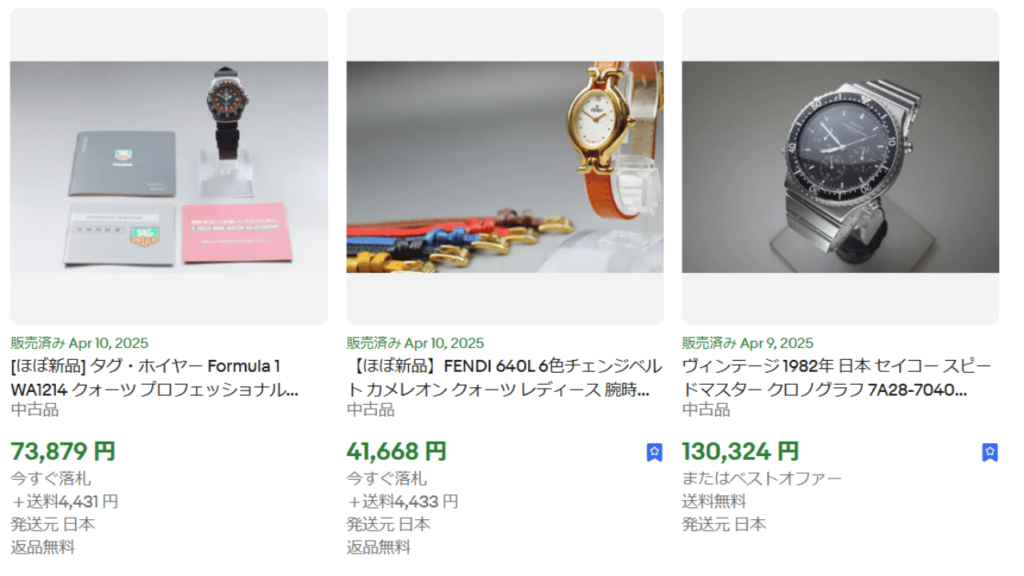
Task: Open the FENDI 640L watch photo
Action: tap(505, 167)
